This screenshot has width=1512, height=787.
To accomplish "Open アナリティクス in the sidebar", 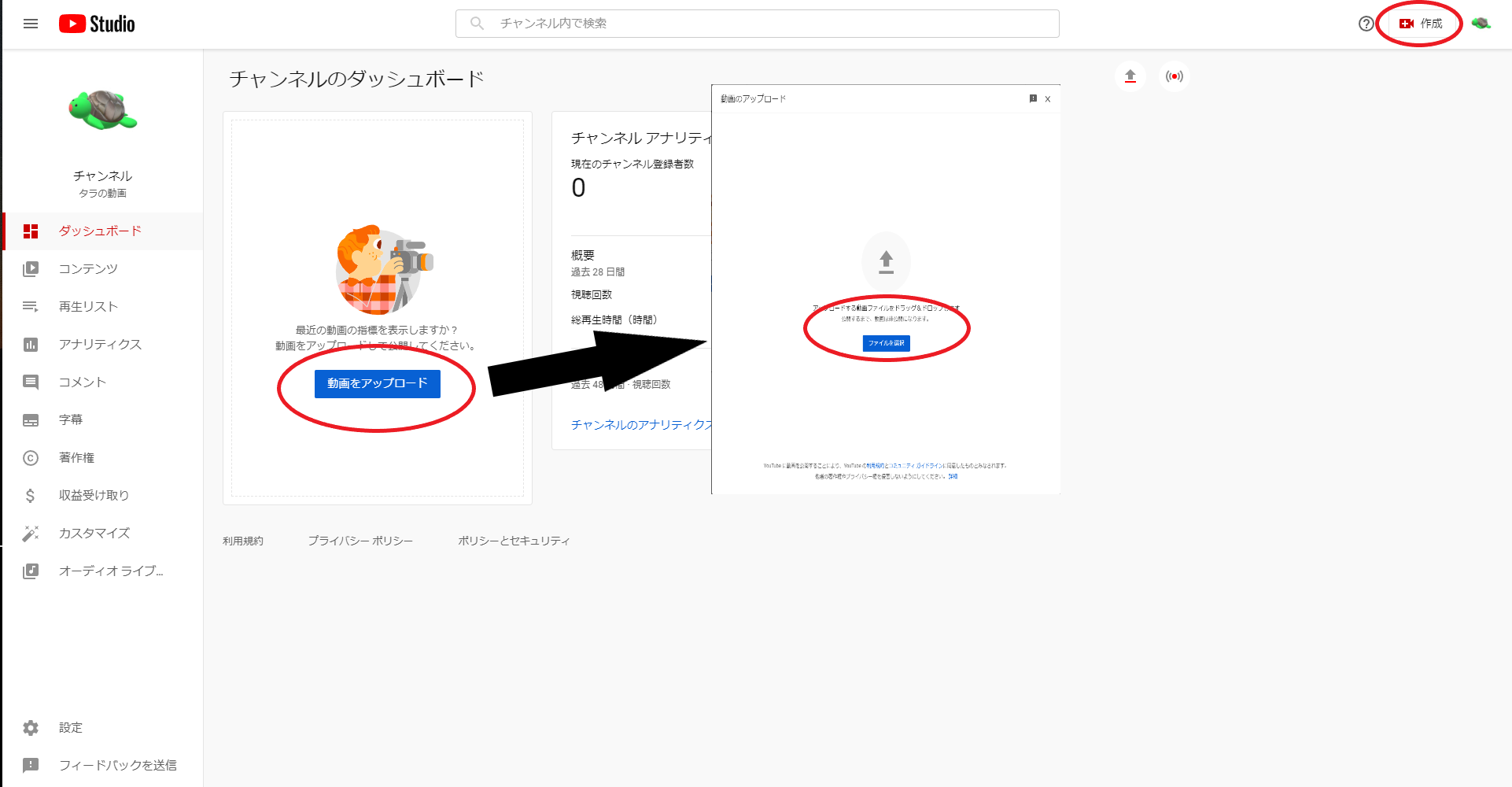I will click(x=103, y=345).
